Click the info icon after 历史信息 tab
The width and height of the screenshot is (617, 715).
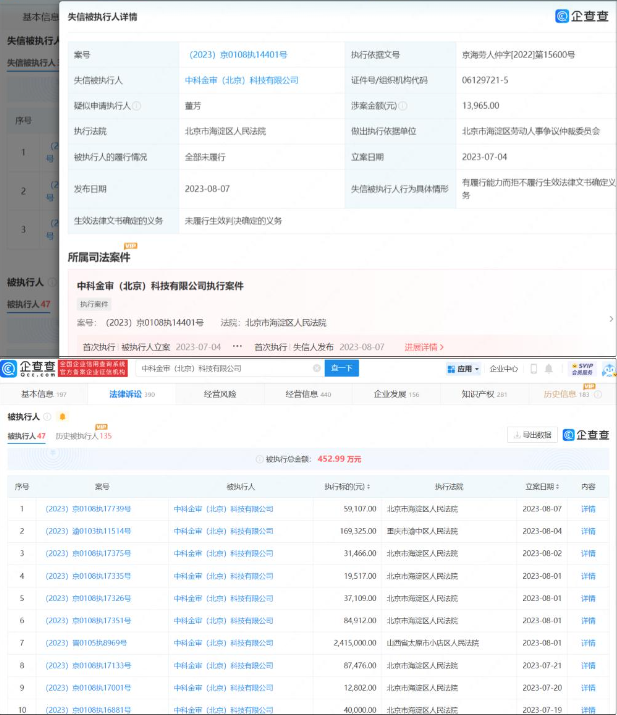598,394
